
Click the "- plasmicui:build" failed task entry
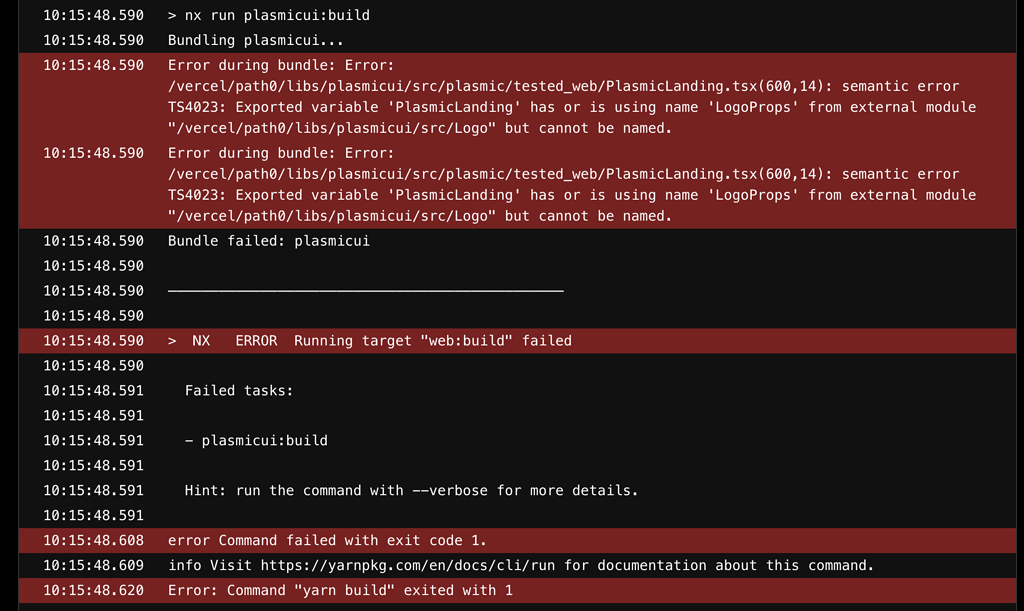pos(256,441)
